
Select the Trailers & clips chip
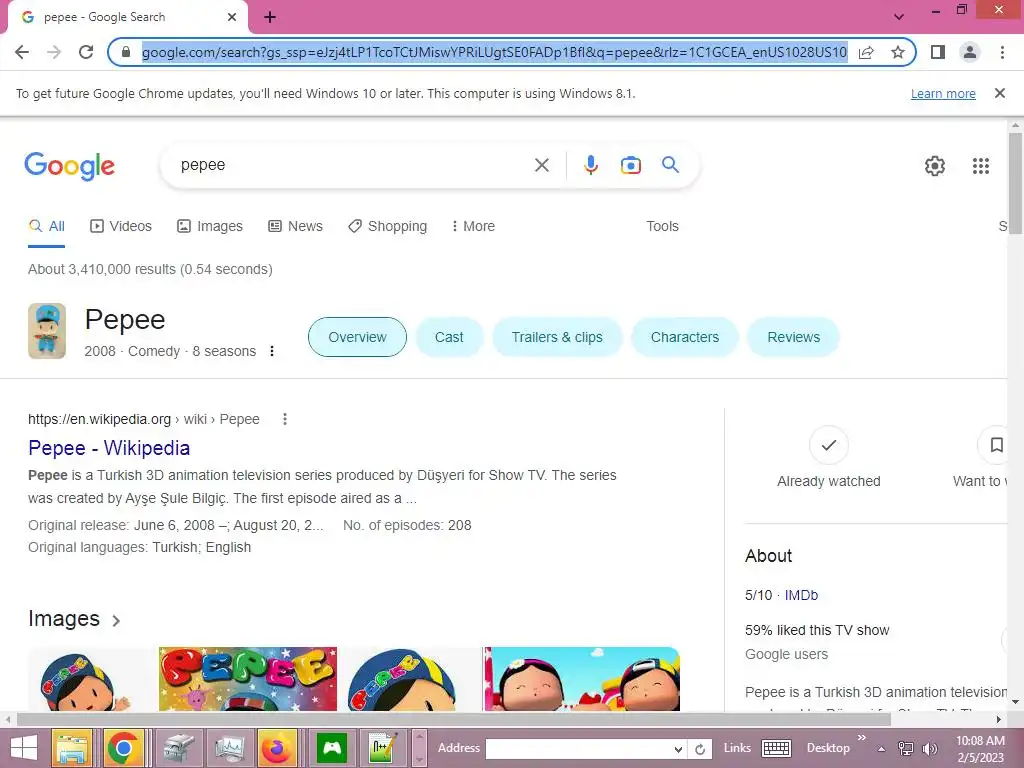click(557, 337)
